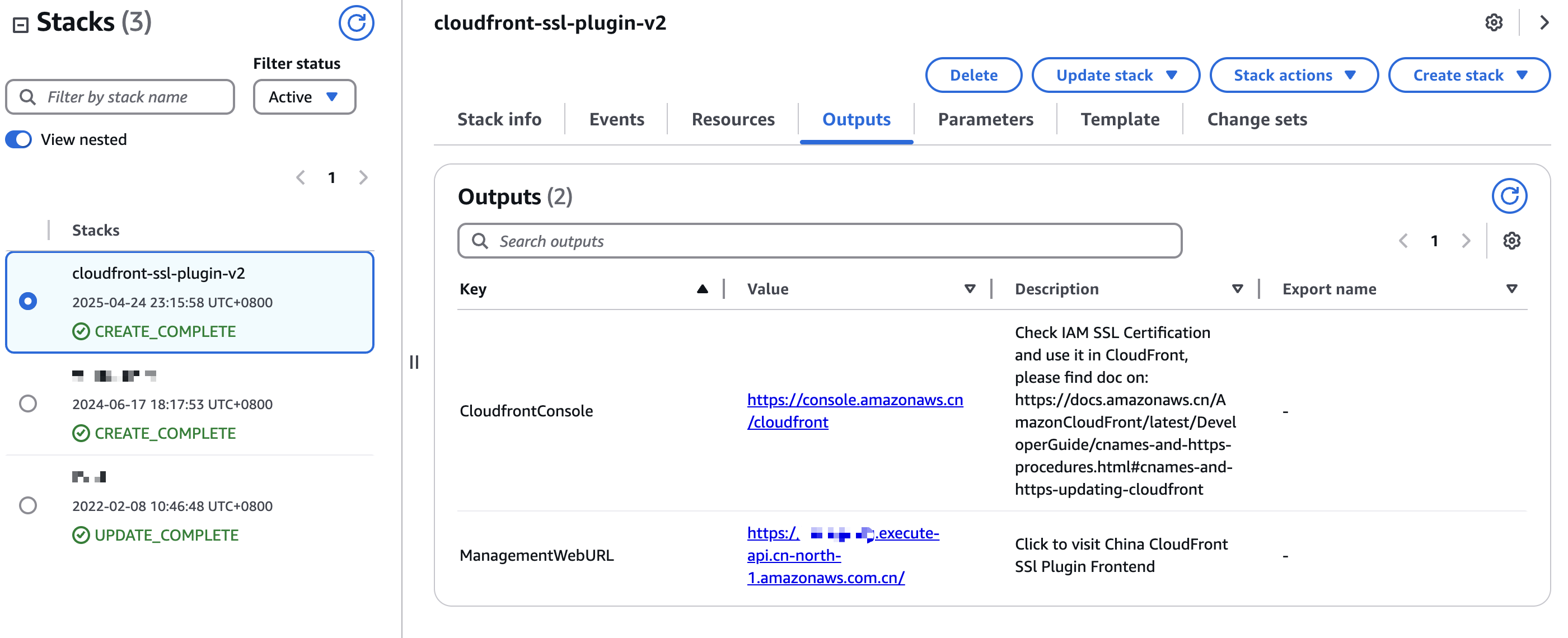Expand the Update stack dropdown
The image size is (1568, 638).
pyautogui.click(x=1115, y=76)
